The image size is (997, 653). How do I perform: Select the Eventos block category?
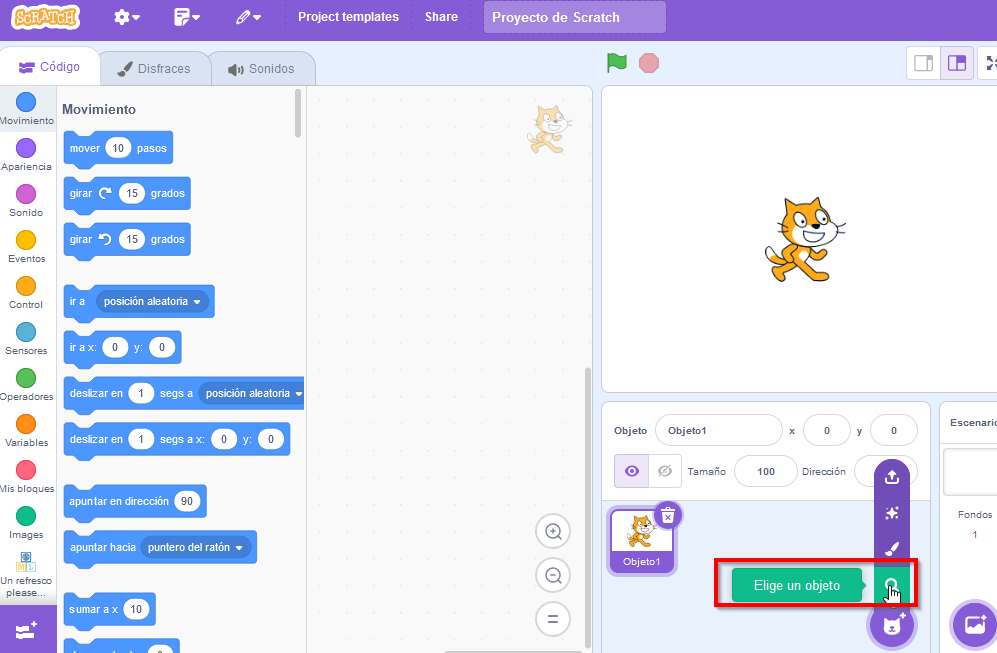tap(26, 247)
